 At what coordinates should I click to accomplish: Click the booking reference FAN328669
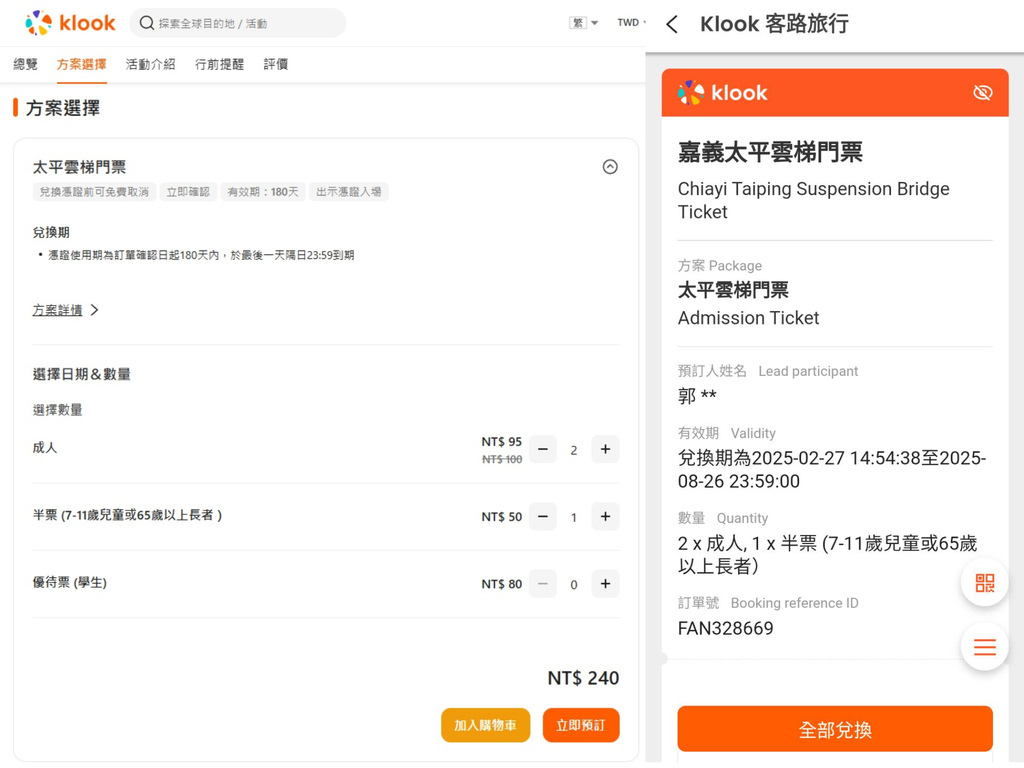[726, 628]
